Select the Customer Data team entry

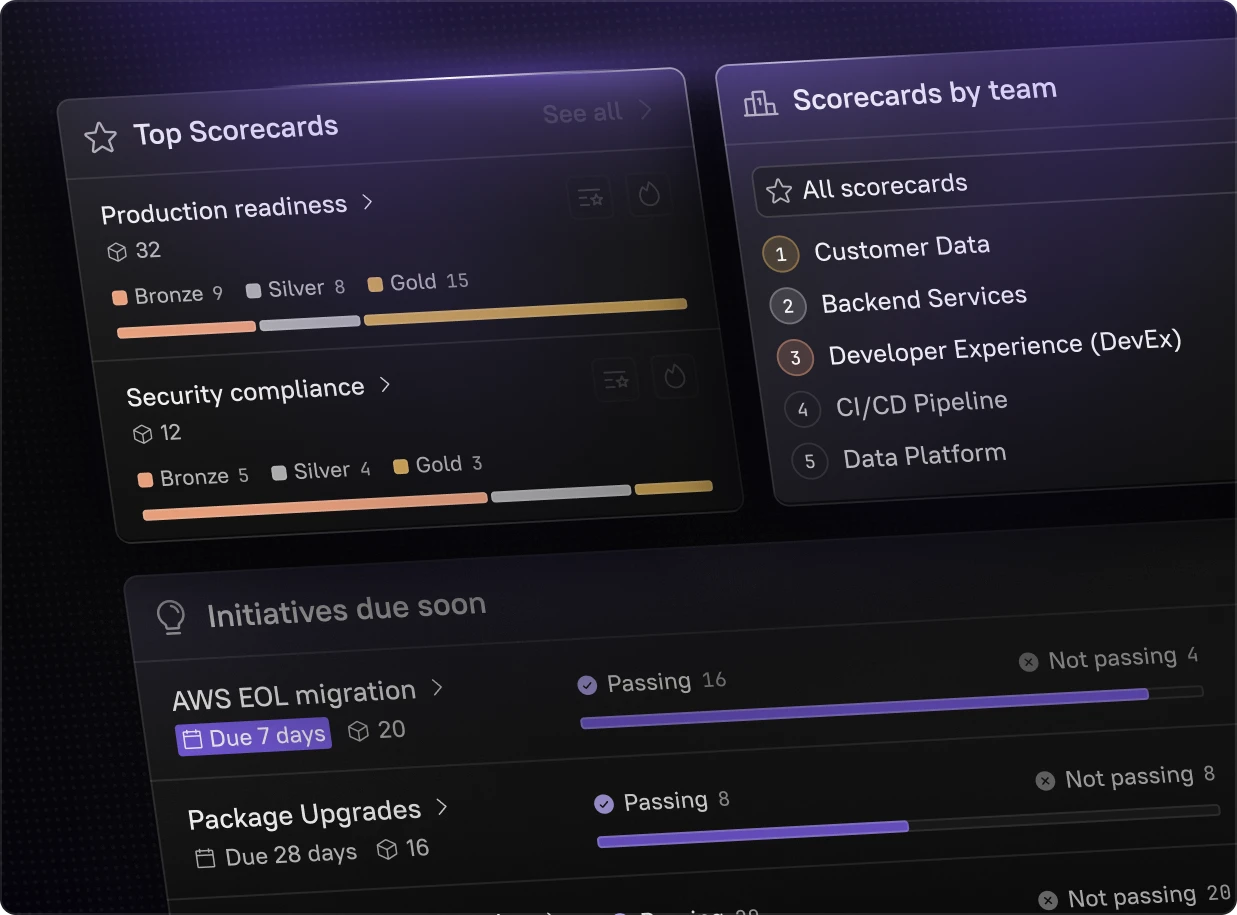[901, 248]
